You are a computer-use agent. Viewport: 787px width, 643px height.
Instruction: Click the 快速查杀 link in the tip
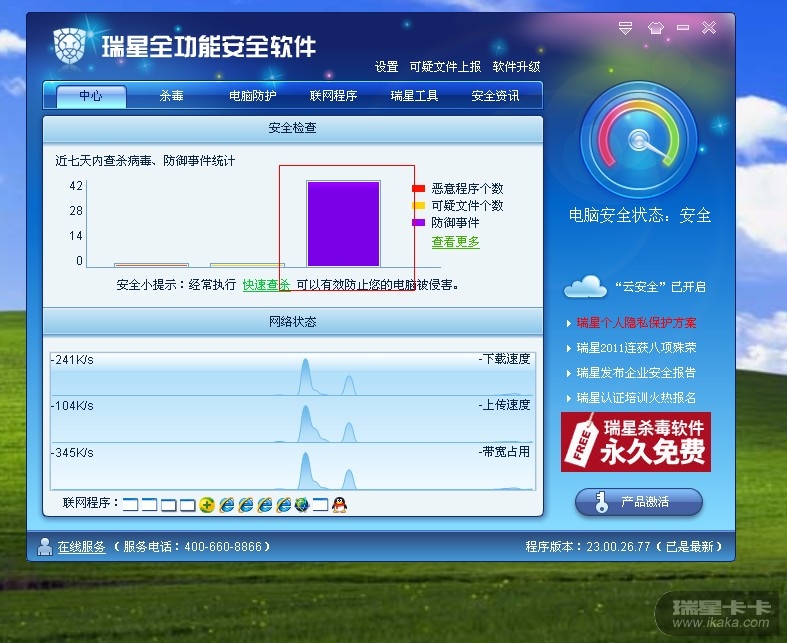click(x=267, y=285)
